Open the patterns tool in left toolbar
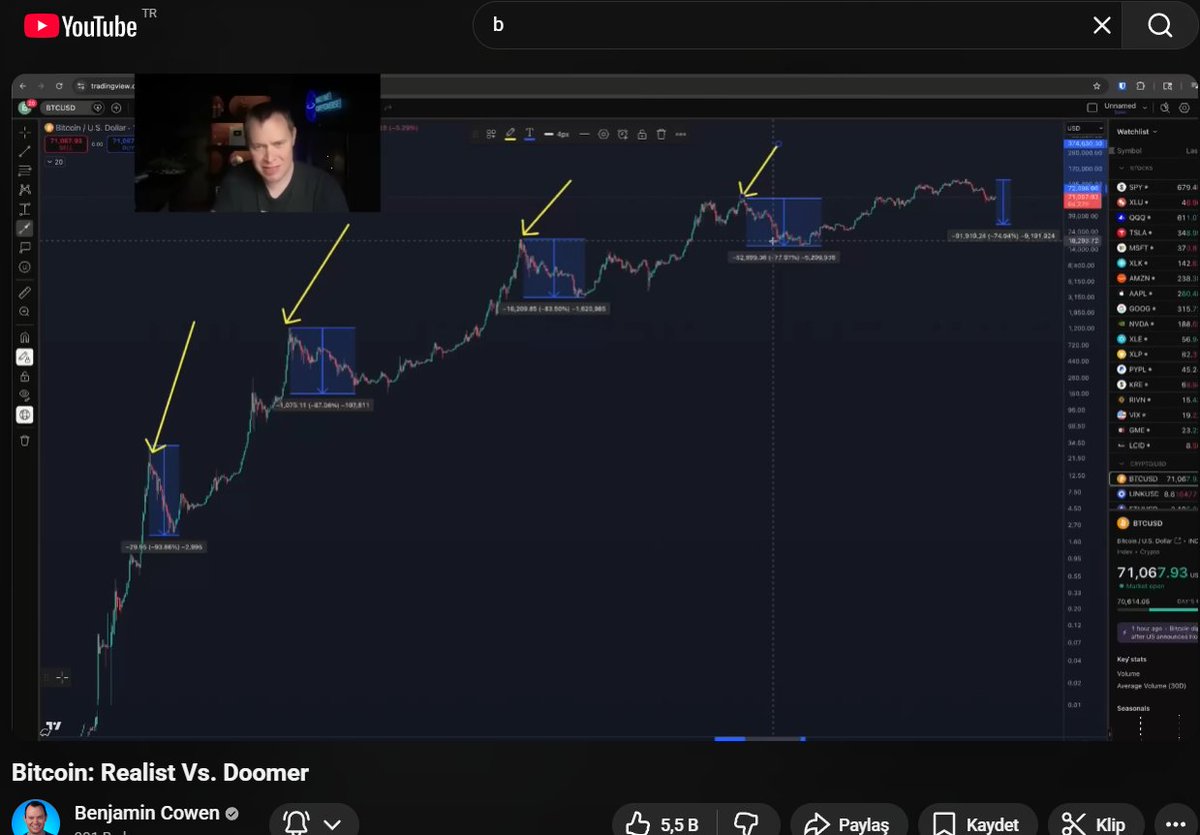 [25, 189]
